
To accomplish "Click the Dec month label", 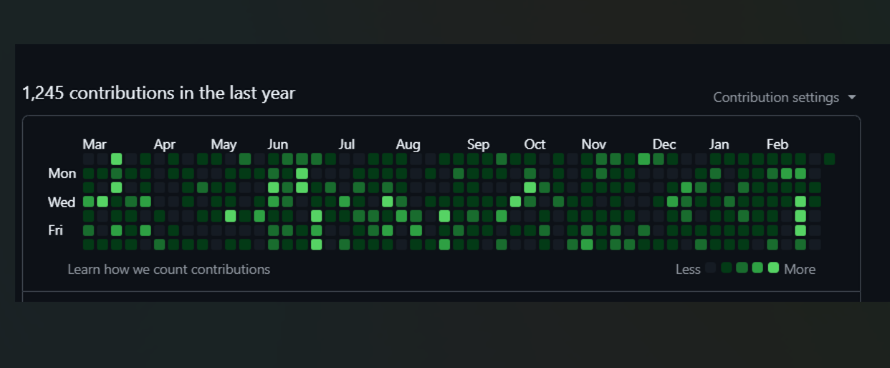I will (x=664, y=144).
